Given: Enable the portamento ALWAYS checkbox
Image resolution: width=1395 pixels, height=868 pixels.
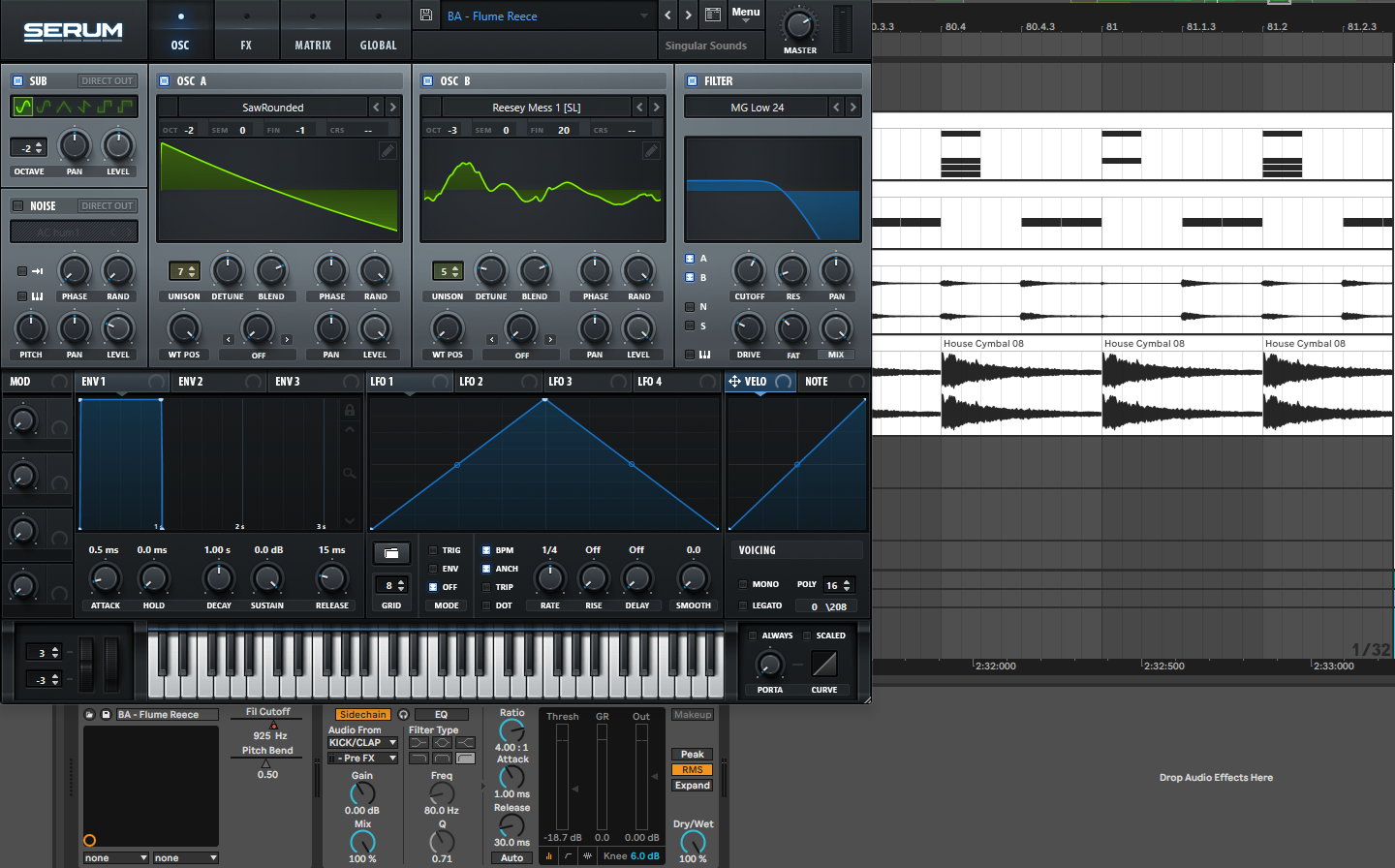Looking at the screenshot, I should point(753,635).
